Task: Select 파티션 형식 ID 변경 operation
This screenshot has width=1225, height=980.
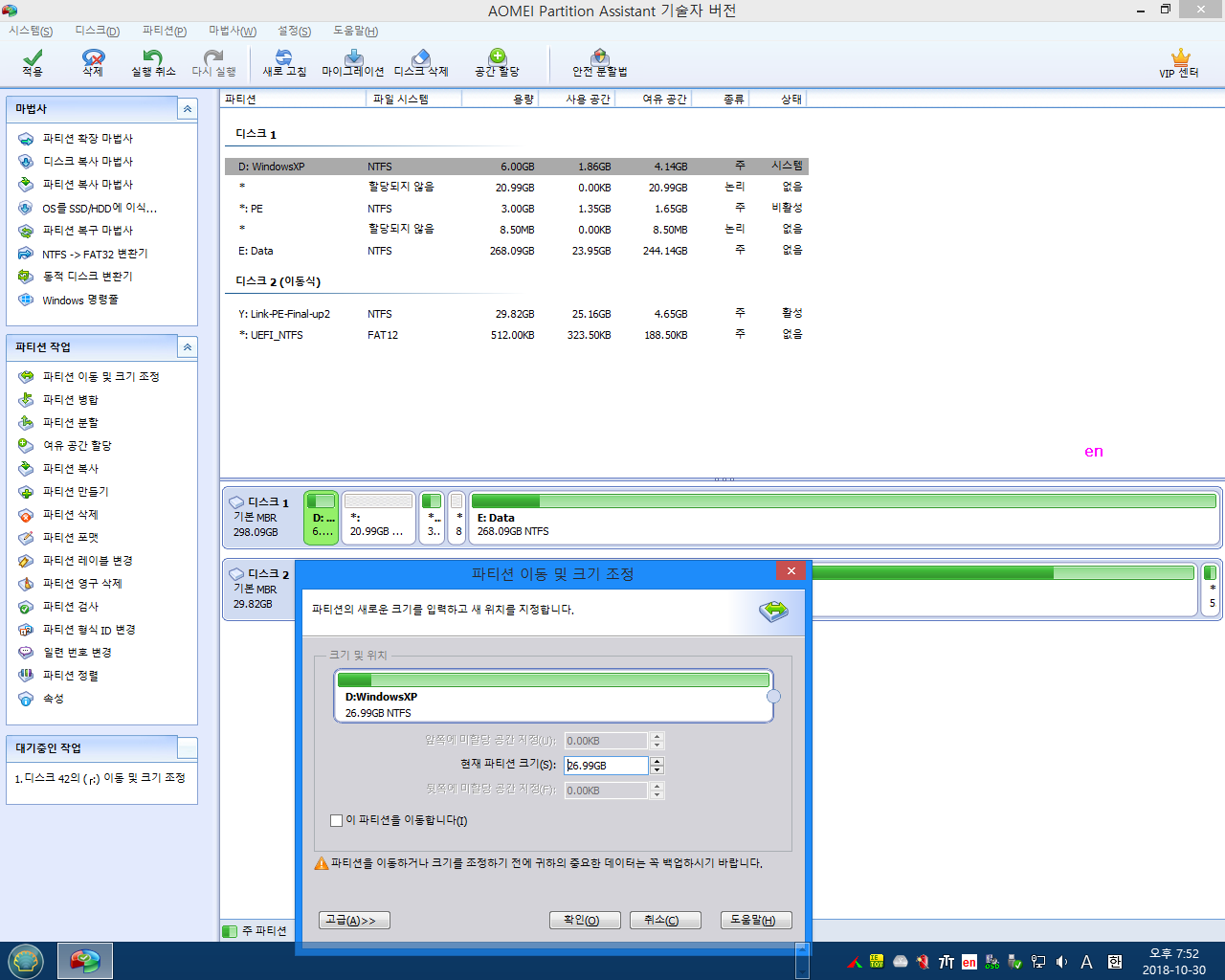Action: click(x=89, y=630)
